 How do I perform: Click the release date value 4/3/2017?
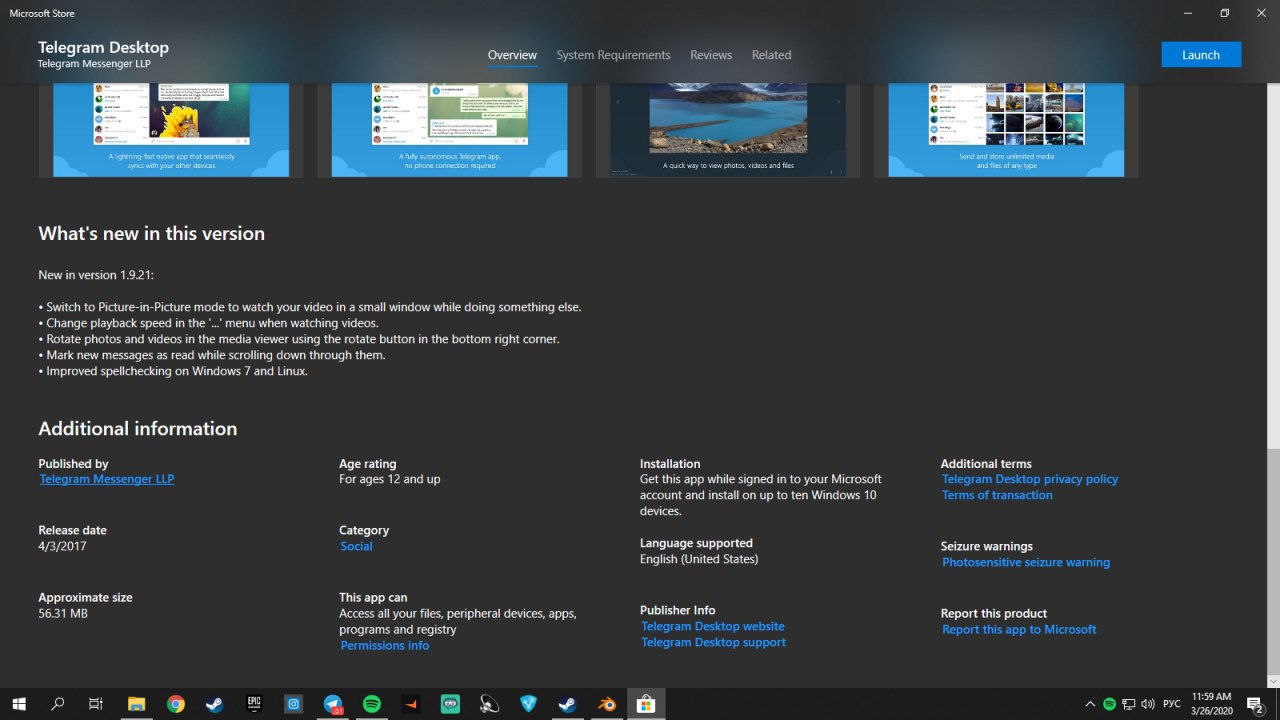pos(60,546)
